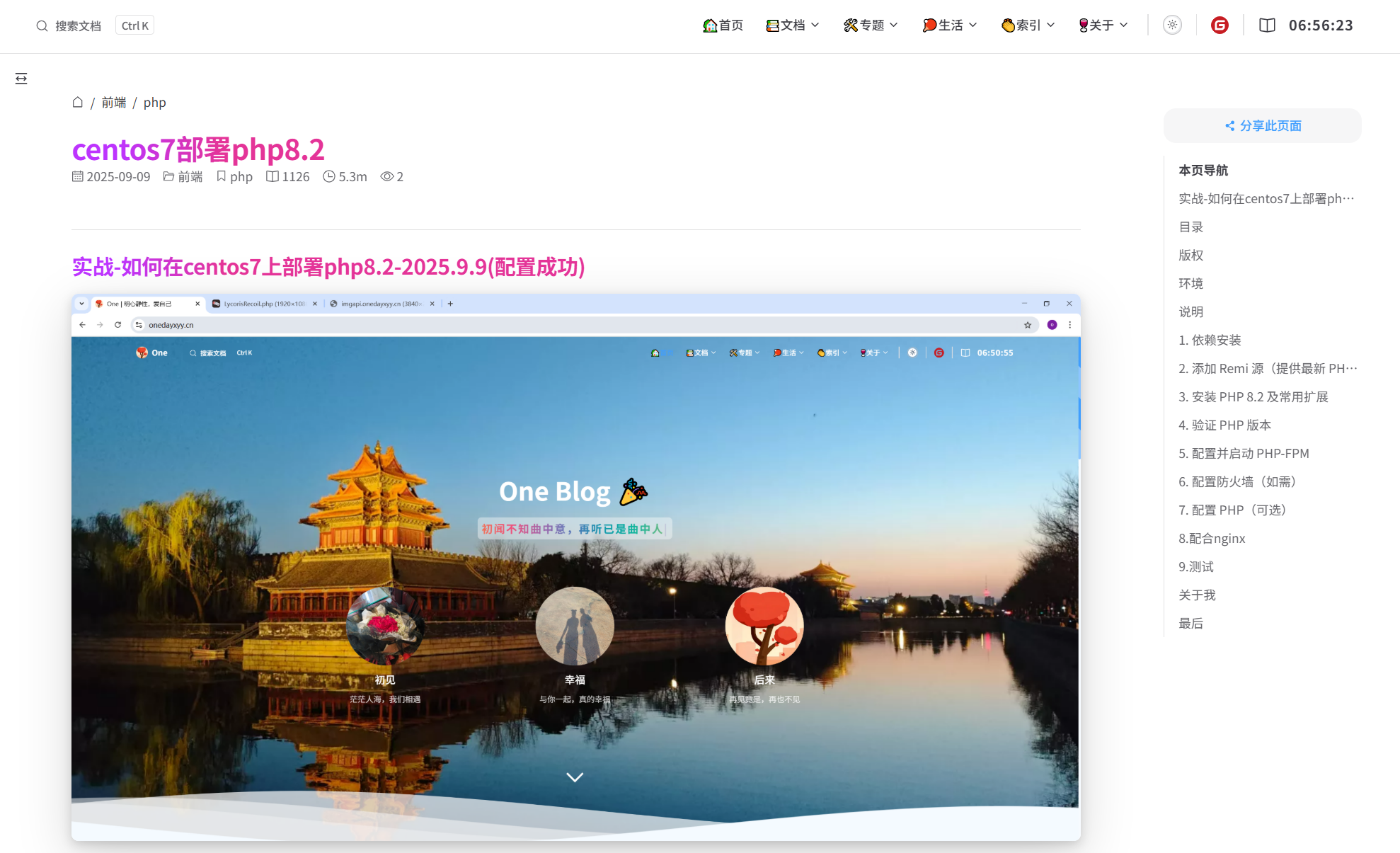1400x853 pixels.
Task: Click the Ctrl K shortcut badge
Action: click(134, 26)
